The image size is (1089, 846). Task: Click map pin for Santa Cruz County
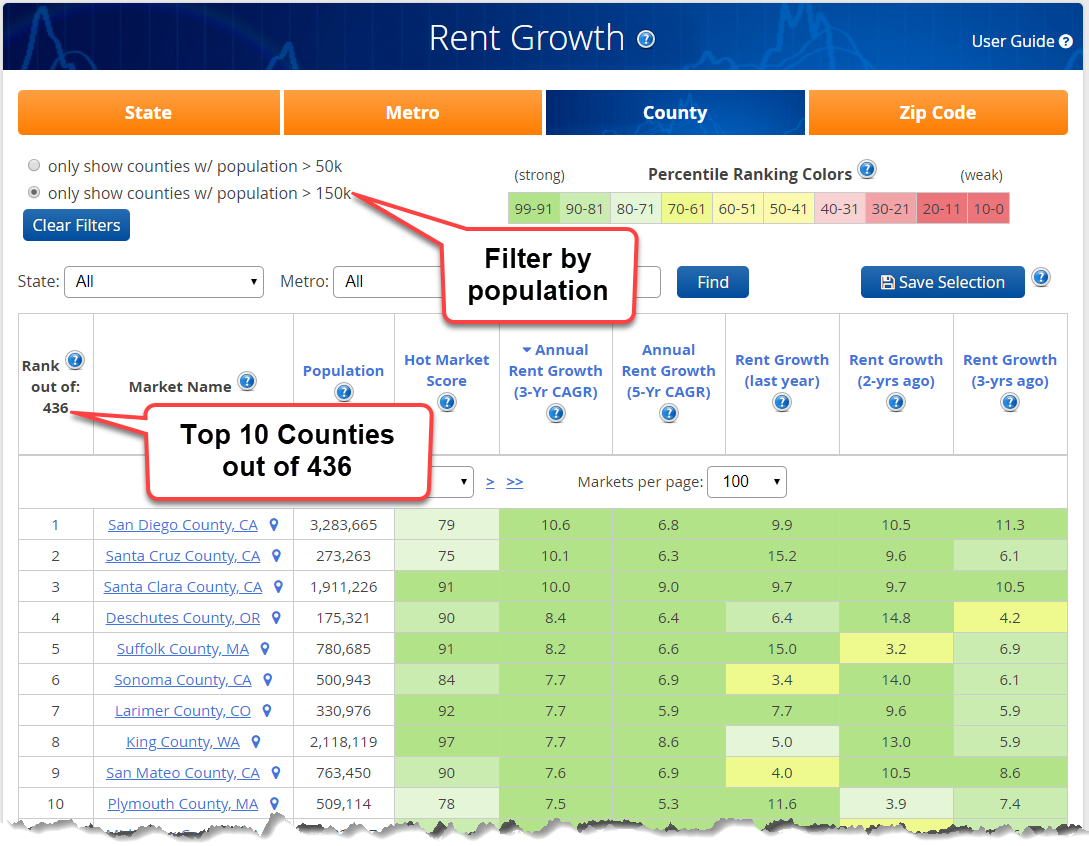(x=276, y=556)
